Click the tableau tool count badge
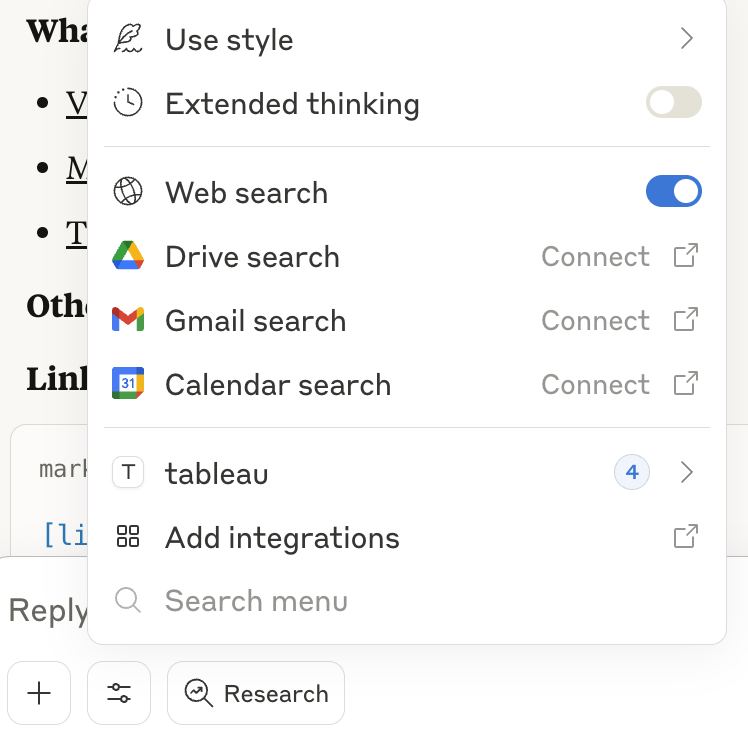 (632, 472)
